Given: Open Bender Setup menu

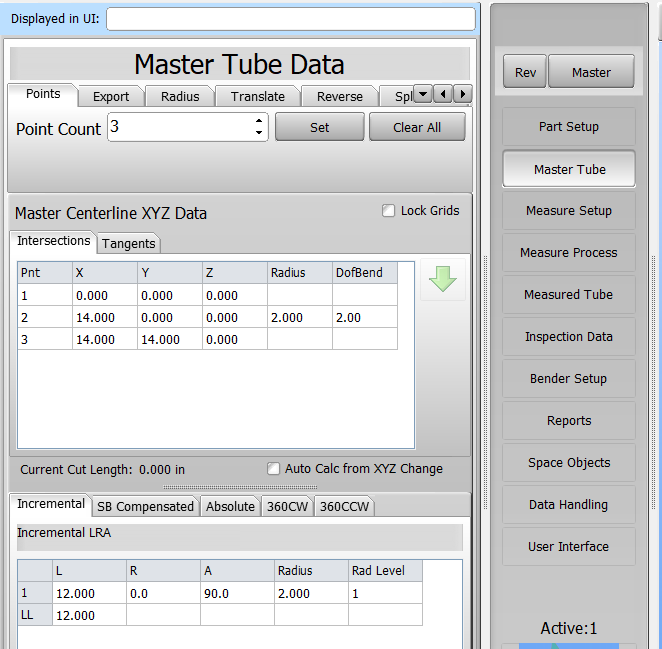Looking at the screenshot, I should point(569,378).
